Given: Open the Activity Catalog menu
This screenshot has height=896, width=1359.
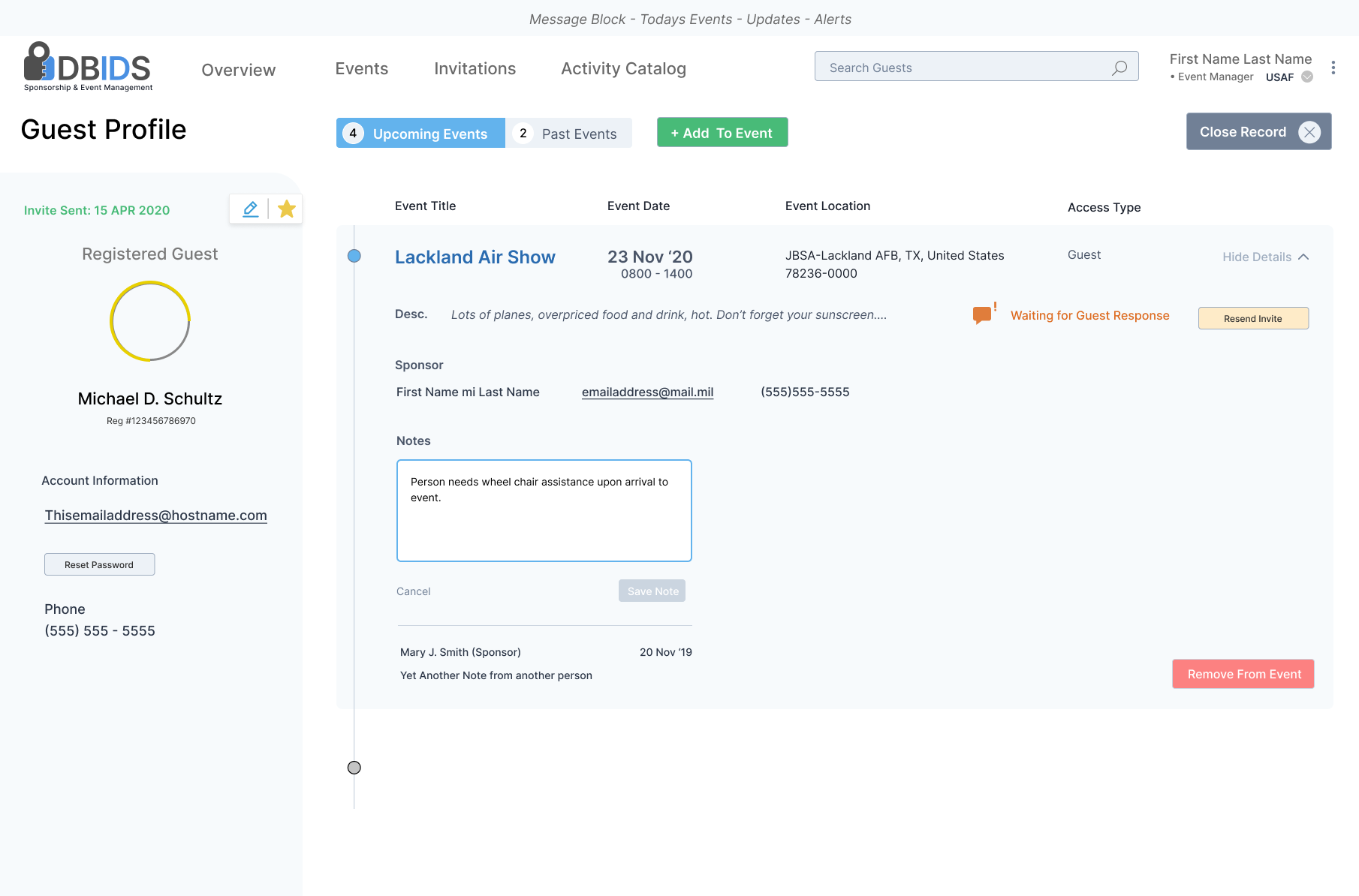Looking at the screenshot, I should click(x=623, y=69).
